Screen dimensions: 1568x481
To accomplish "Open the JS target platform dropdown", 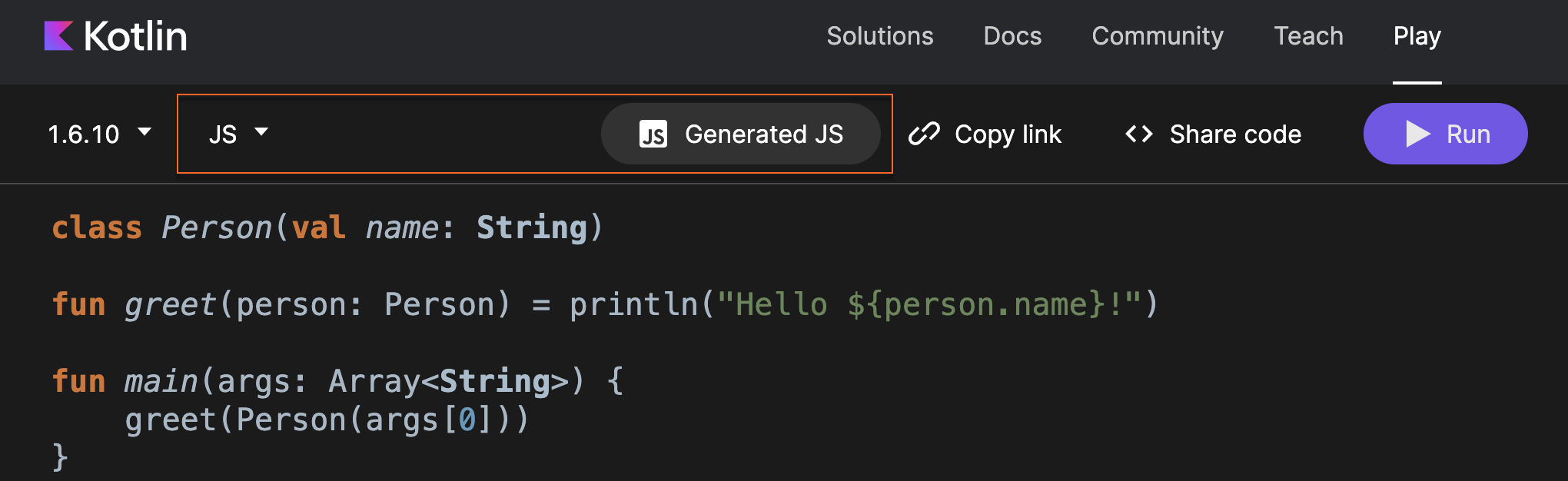I will point(238,134).
